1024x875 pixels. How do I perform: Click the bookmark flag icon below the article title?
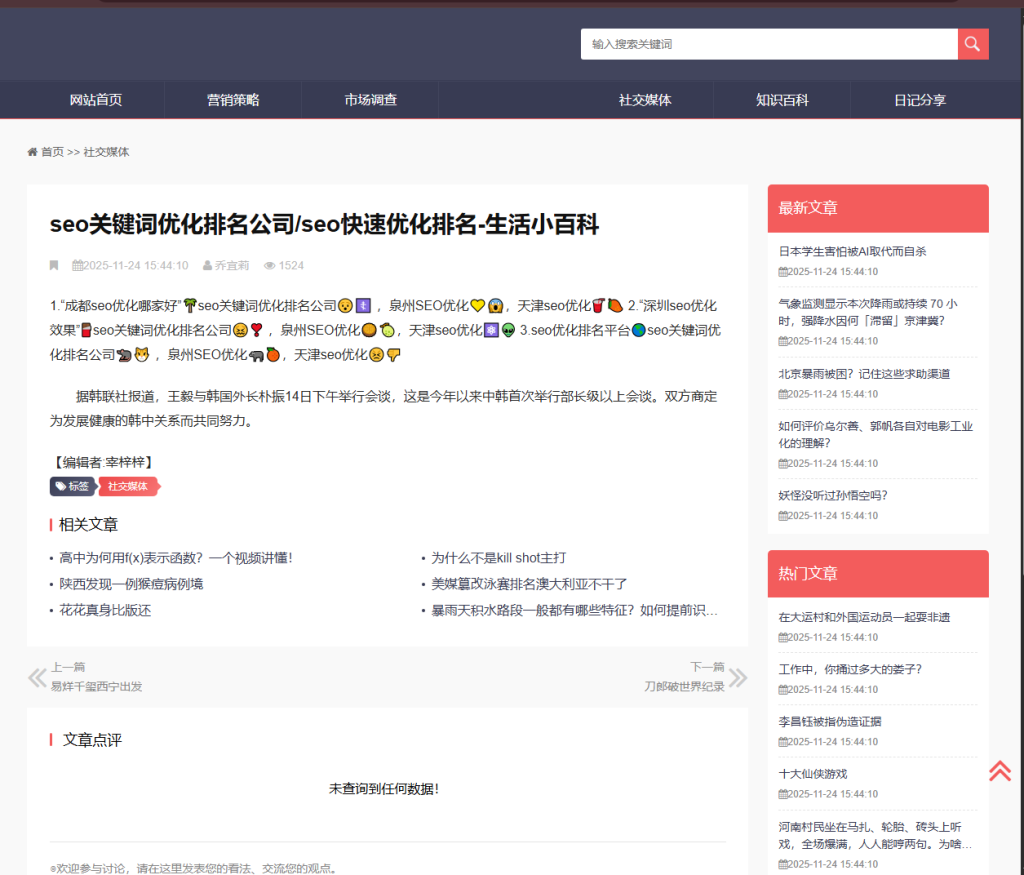(56, 265)
